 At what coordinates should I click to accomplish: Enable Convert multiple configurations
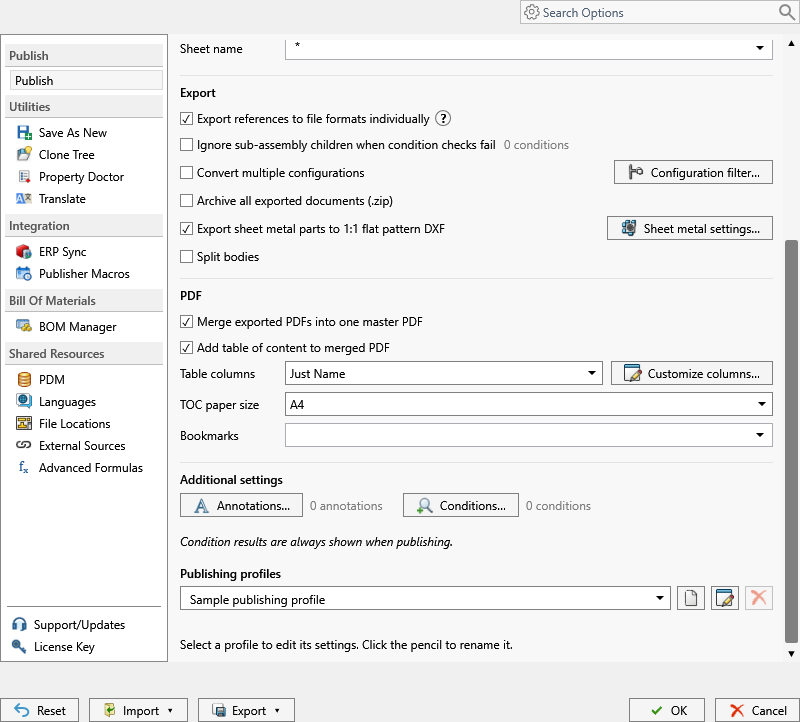(187, 173)
